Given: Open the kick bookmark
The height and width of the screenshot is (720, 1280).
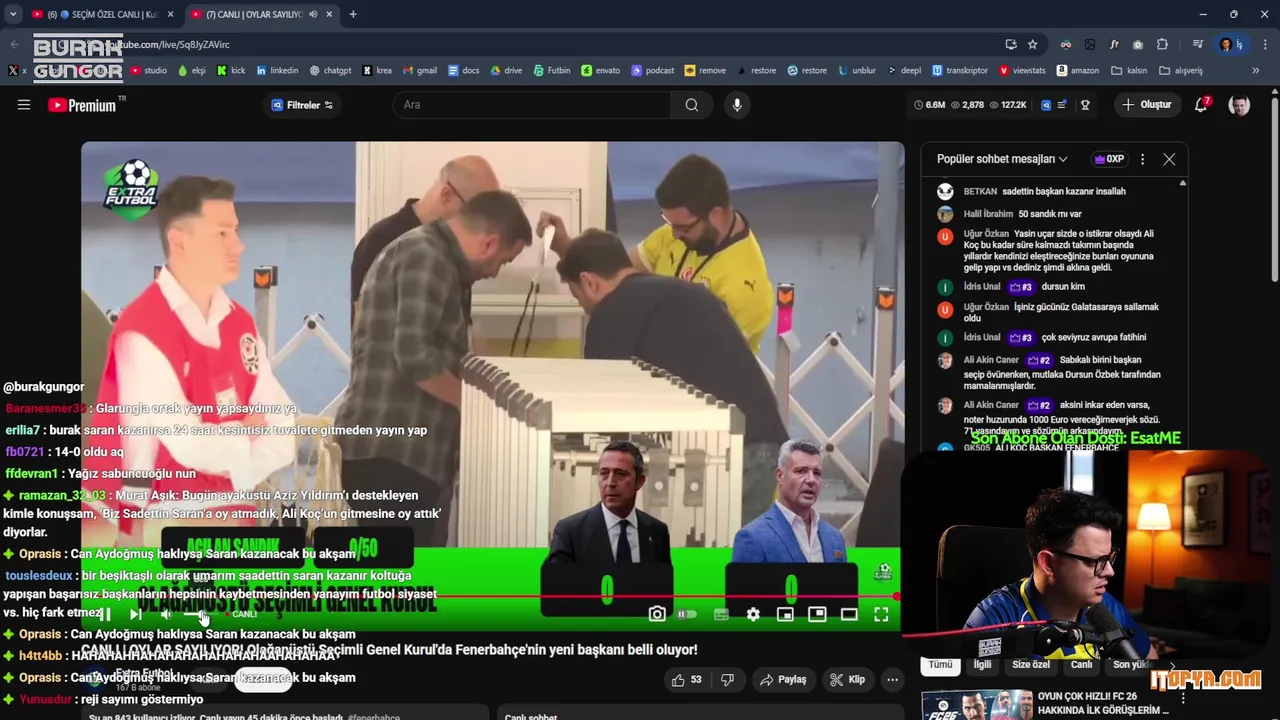Looking at the screenshot, I should (x=231, y=70).
